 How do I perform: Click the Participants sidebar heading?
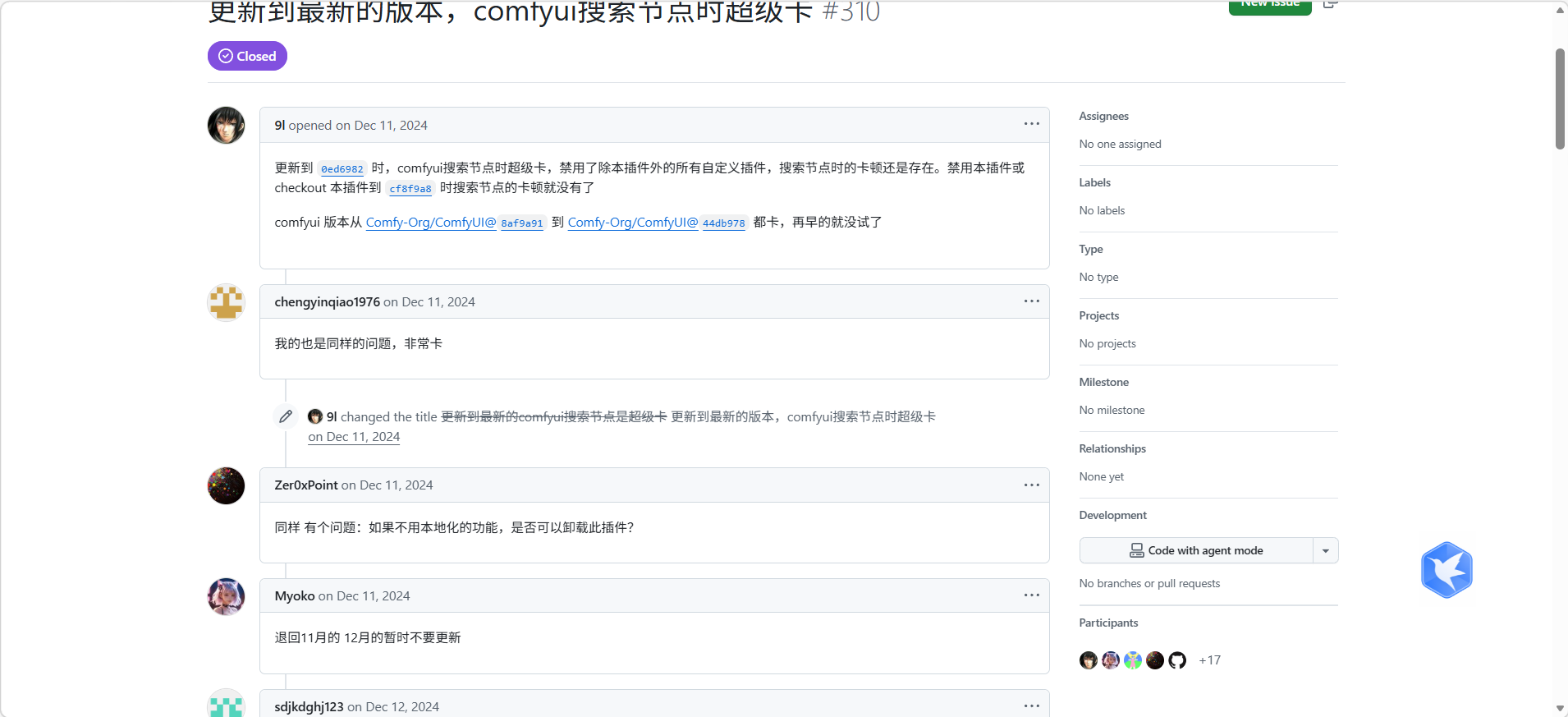point(1108,623)
